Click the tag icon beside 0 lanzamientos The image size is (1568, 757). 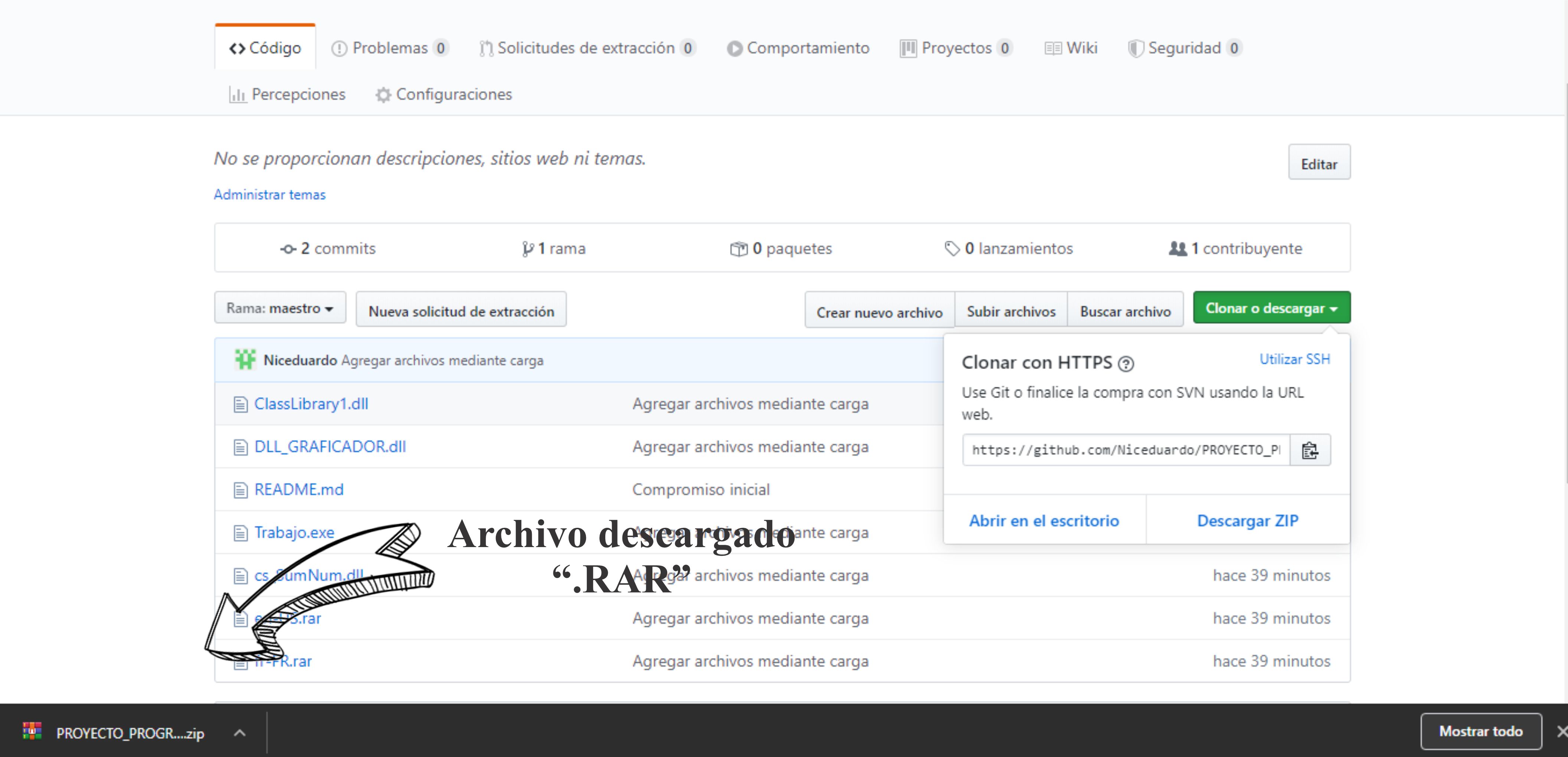pyautogui.click(x=952, y=248)
